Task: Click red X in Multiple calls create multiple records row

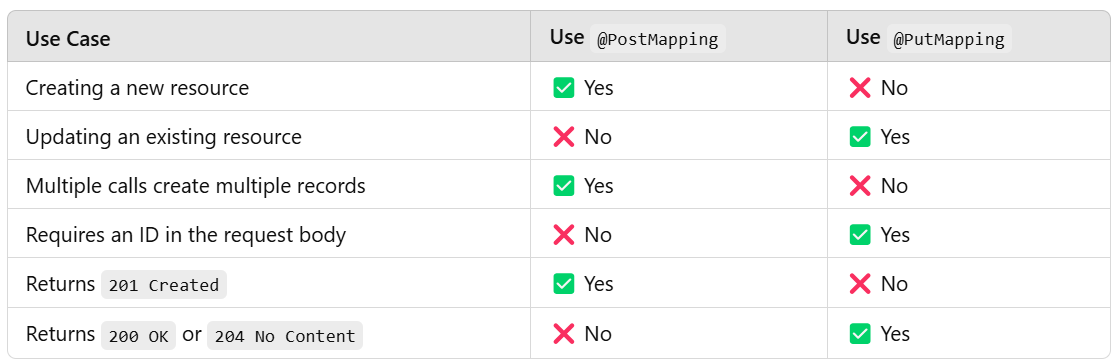Action: tap(860, 186)
